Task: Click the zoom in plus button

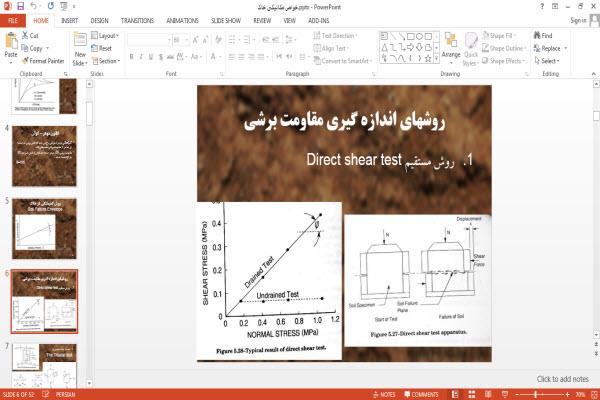Action: (567, 394)
